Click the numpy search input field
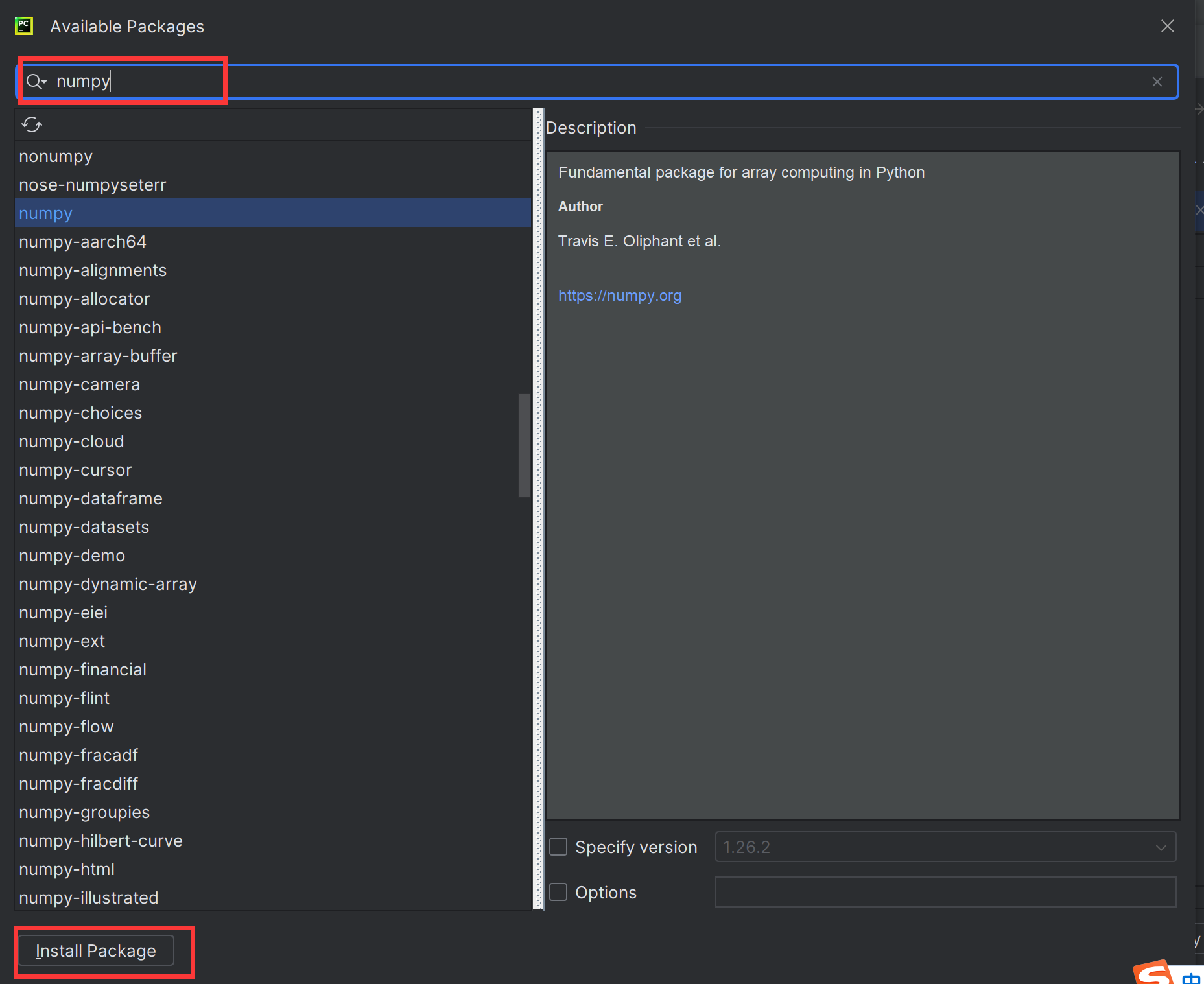Screen dimensions: 1204x984 tap(596, 82)
